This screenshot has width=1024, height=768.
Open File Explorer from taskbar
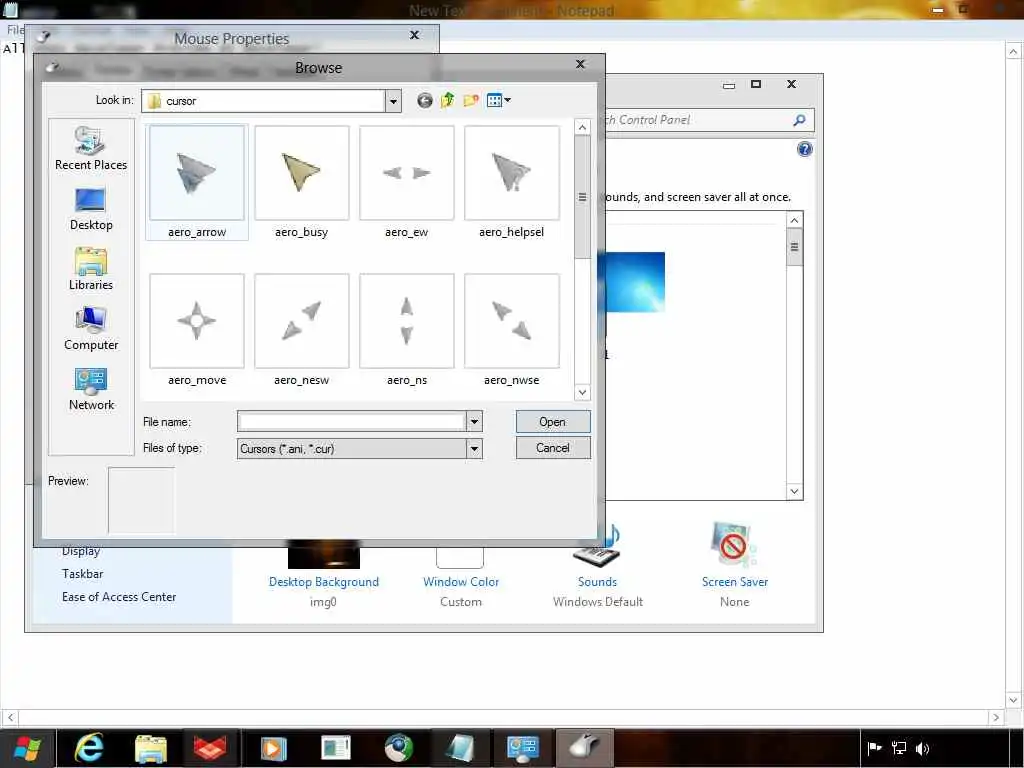tap(151, 748)
